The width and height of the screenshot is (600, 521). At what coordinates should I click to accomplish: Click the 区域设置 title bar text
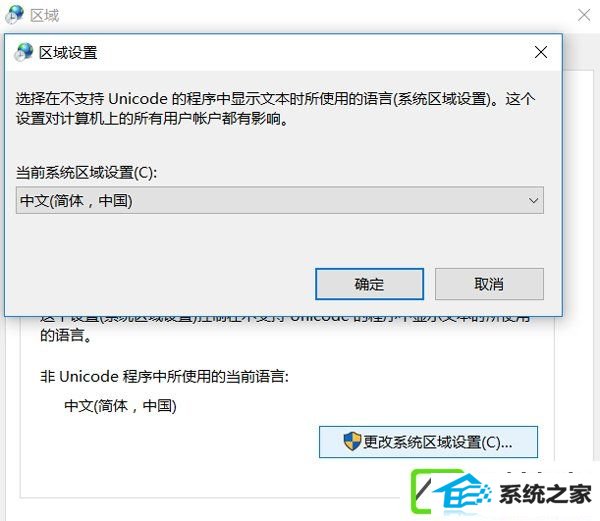tap(68, 52)
